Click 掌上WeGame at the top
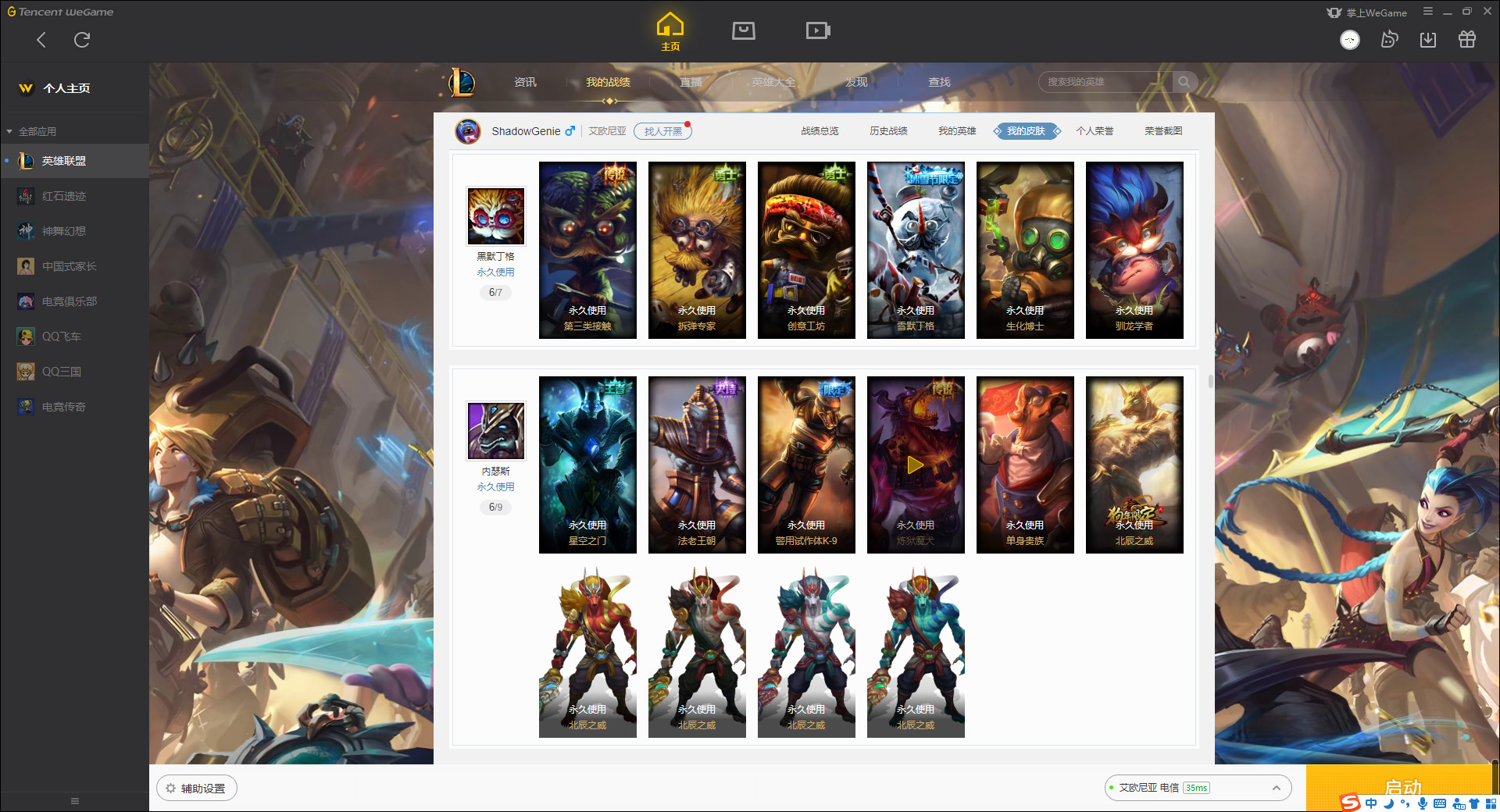1500x812 pixels. tap(1367, 12)
